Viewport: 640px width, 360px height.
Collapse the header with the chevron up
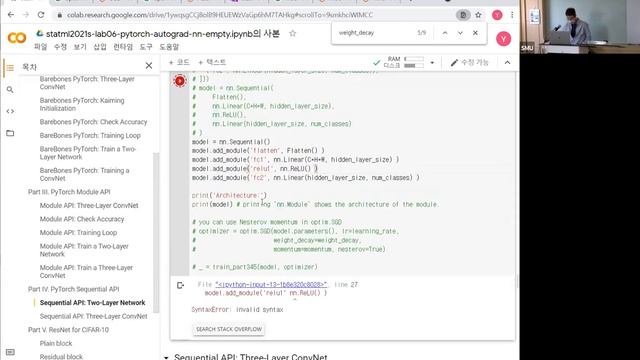click(x=507, y=62)
